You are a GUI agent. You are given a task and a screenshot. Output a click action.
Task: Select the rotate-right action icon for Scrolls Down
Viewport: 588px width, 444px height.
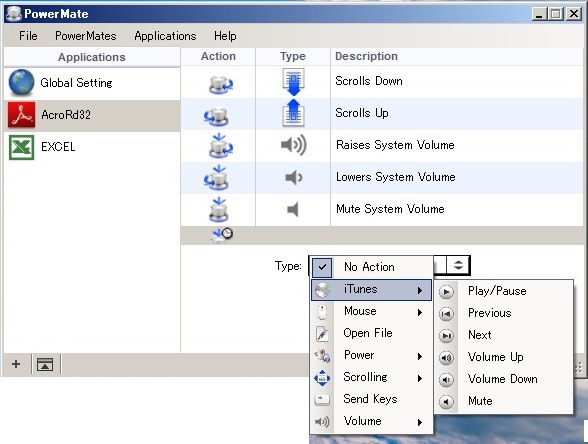click(x=220, y=84)
